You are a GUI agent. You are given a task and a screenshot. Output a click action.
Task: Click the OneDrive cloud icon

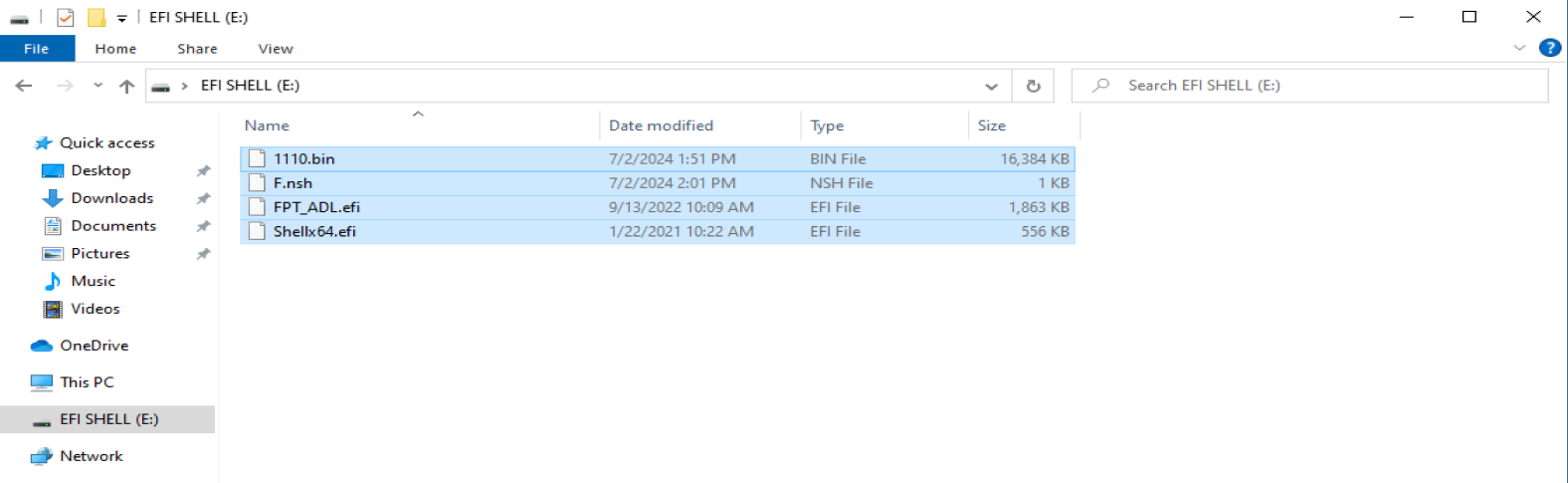pyautogui.click(x=42, y=346)
